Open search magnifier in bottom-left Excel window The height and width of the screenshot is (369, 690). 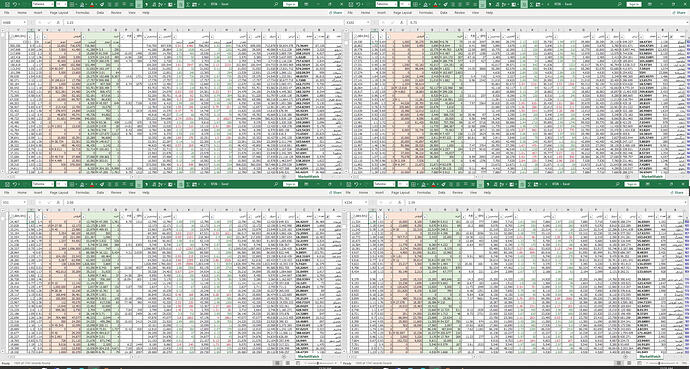click(x=275, y=184)
